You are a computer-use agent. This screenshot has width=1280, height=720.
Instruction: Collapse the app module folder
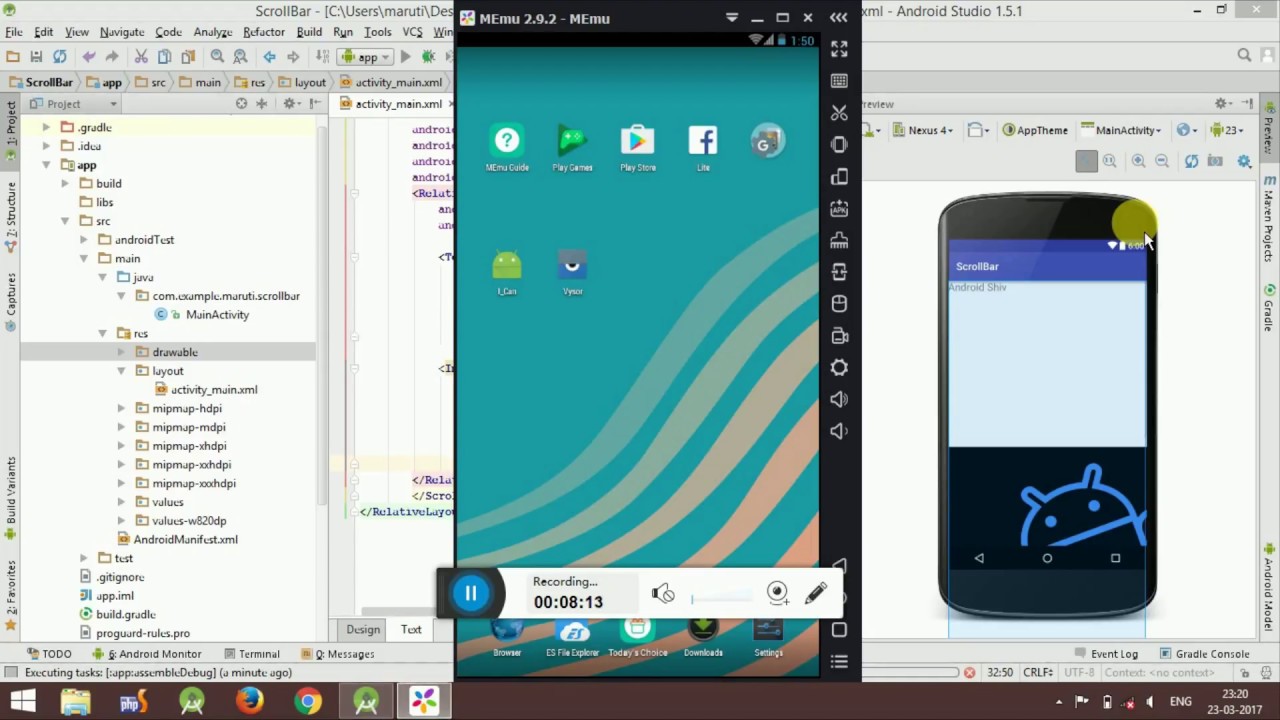46,165
